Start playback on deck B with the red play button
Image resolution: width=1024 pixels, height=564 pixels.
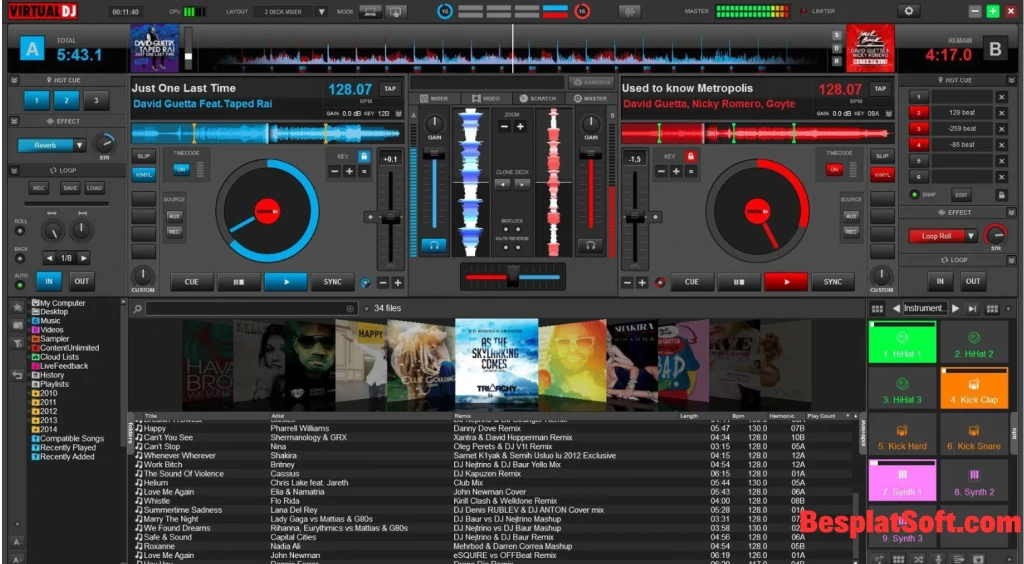[786, 282]
